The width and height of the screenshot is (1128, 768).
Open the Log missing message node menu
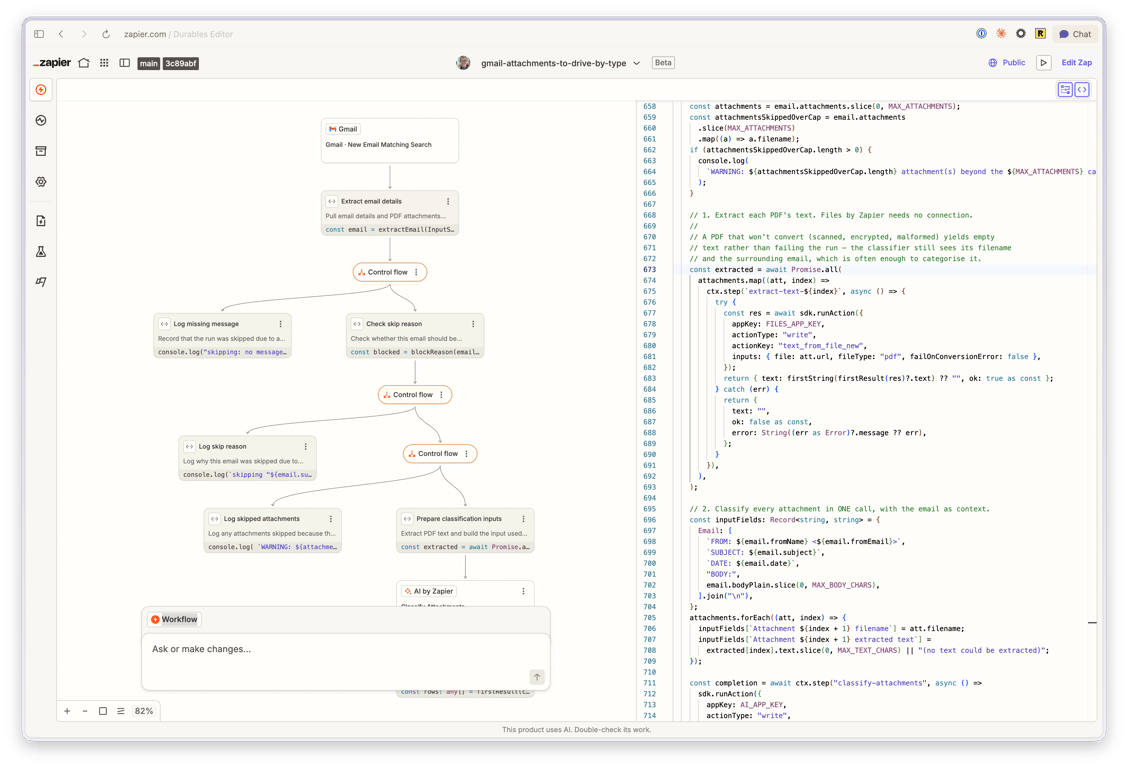[281, 324]
